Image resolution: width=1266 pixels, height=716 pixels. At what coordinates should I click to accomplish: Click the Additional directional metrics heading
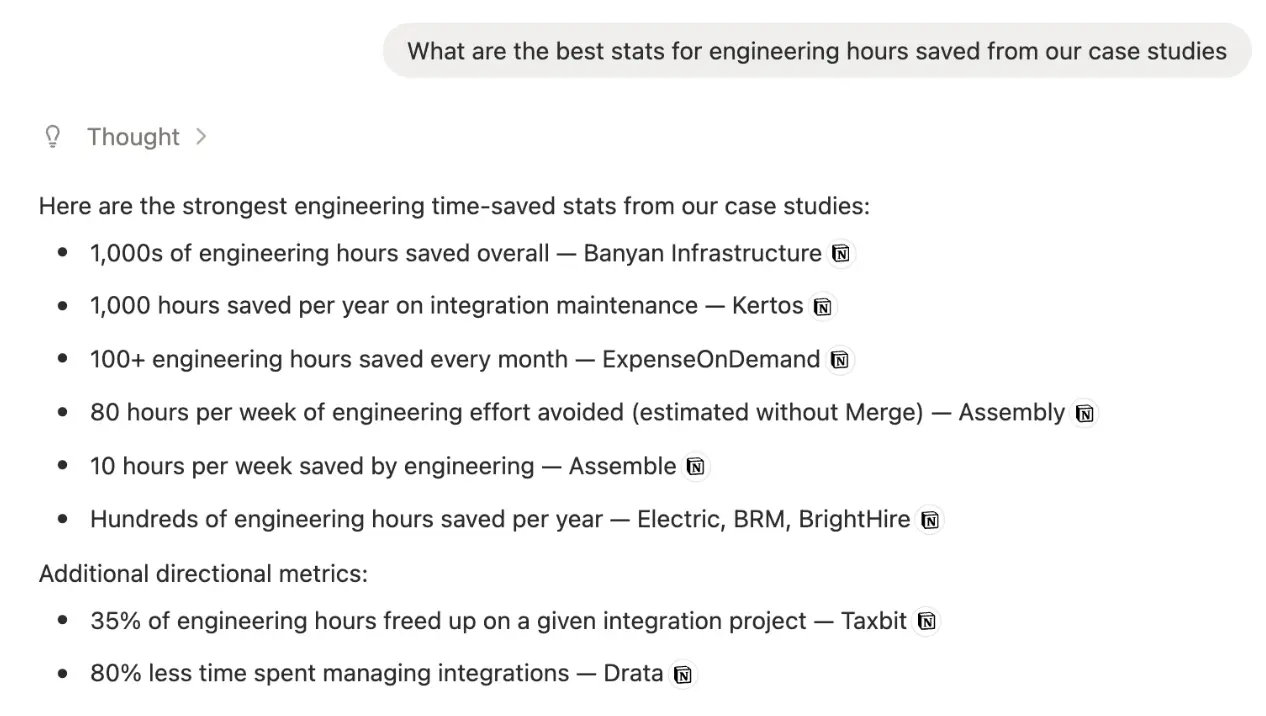coord(203,573)
